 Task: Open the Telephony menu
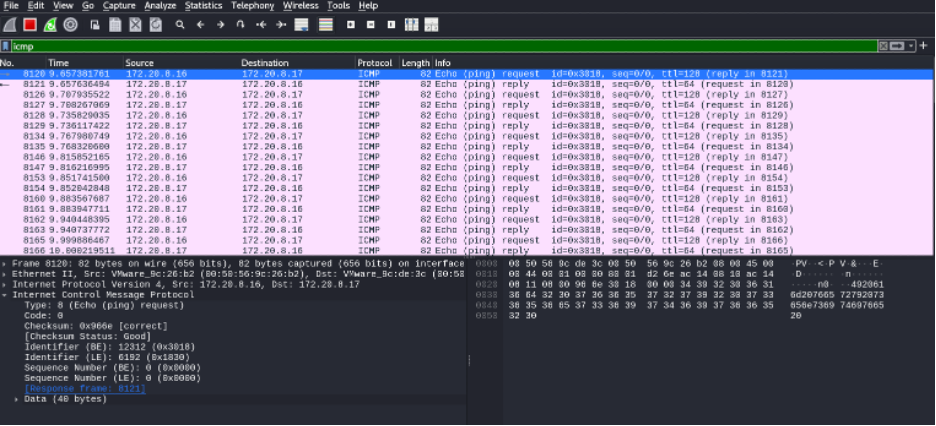coord(253,5)
